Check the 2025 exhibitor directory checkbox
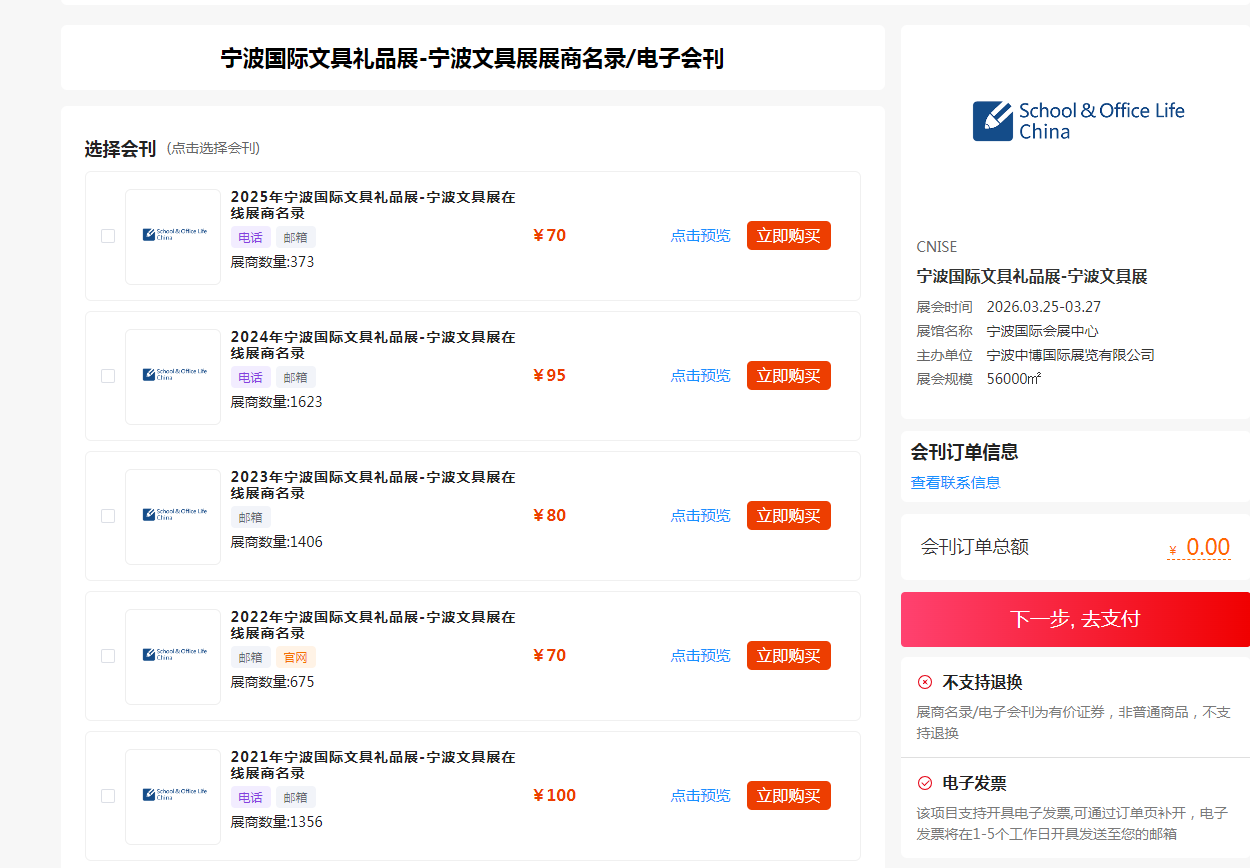This screenshot has height=868, width=1250. [x=108, y=236]
